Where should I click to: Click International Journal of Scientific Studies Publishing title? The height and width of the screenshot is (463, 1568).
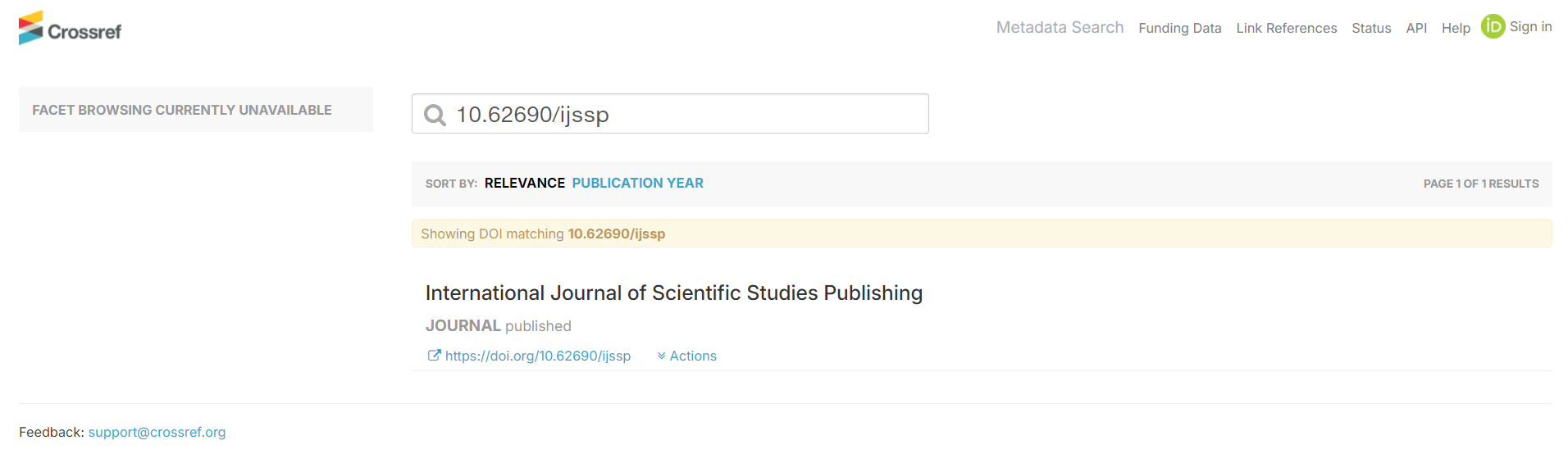pyautogui.click(x=673, y=293)
